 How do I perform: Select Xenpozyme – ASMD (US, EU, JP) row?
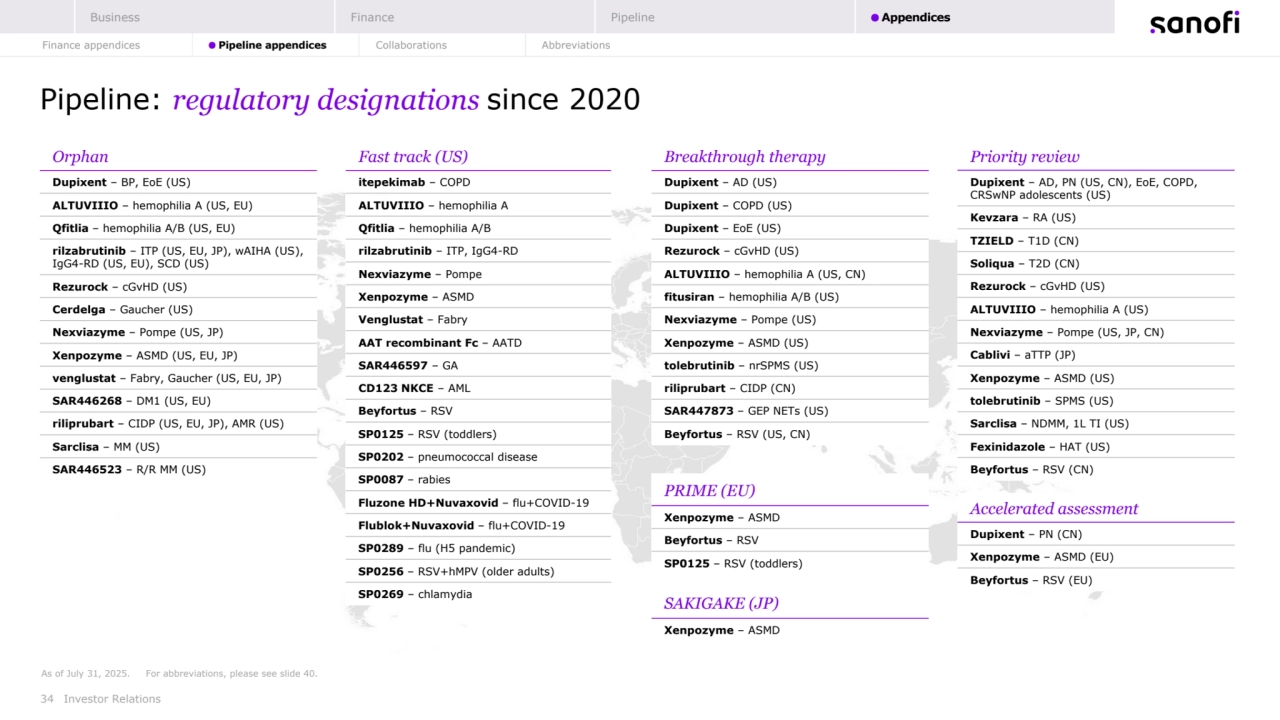tap(178, 356)
